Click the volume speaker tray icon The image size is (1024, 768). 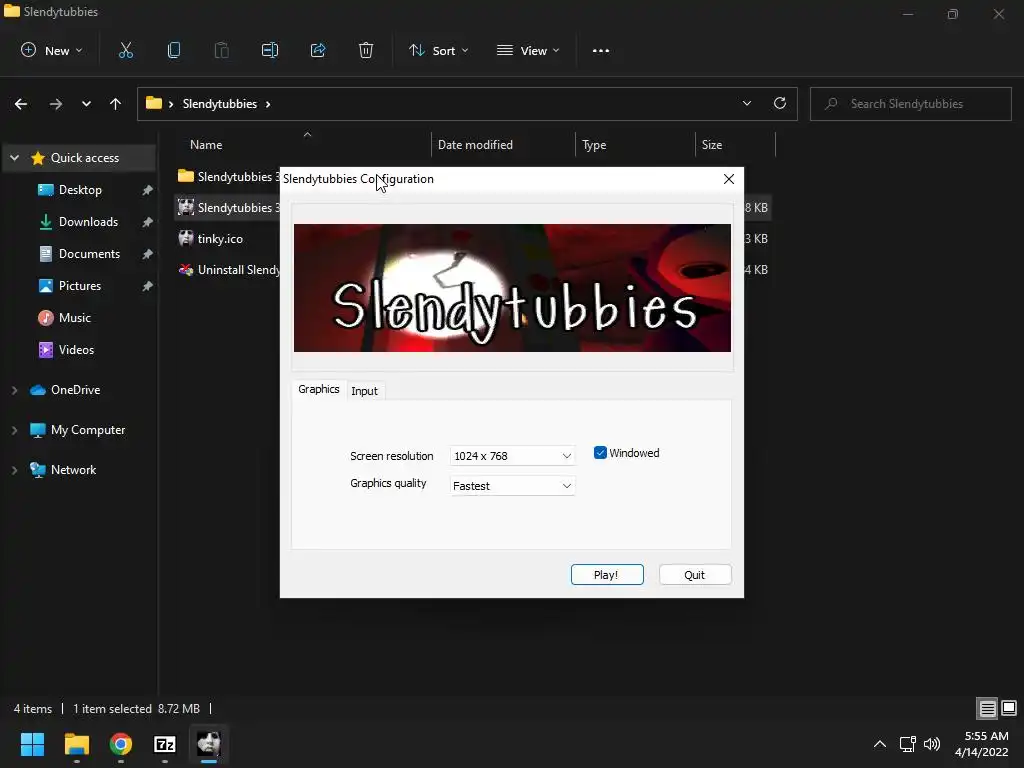point(932,744)
